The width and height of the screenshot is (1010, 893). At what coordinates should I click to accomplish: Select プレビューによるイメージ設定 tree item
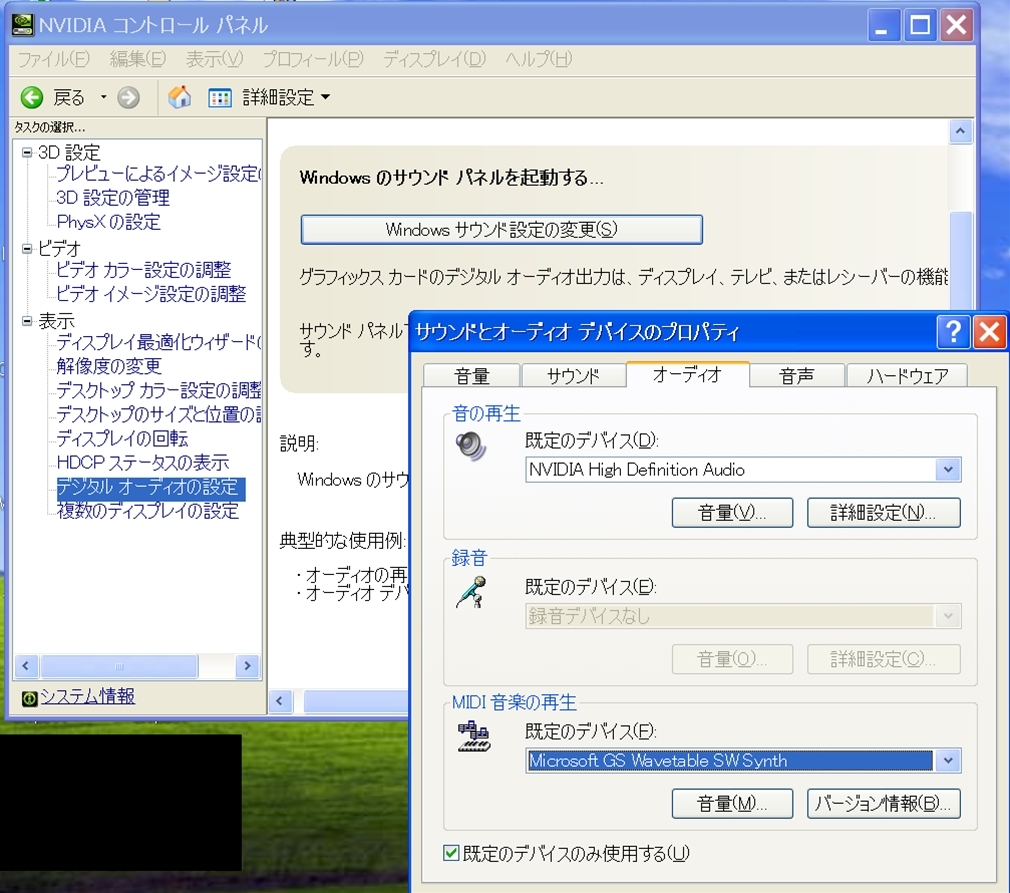(158, 174)
